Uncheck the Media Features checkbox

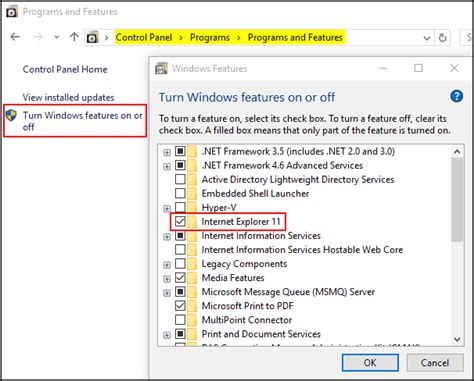coord(180,277)
